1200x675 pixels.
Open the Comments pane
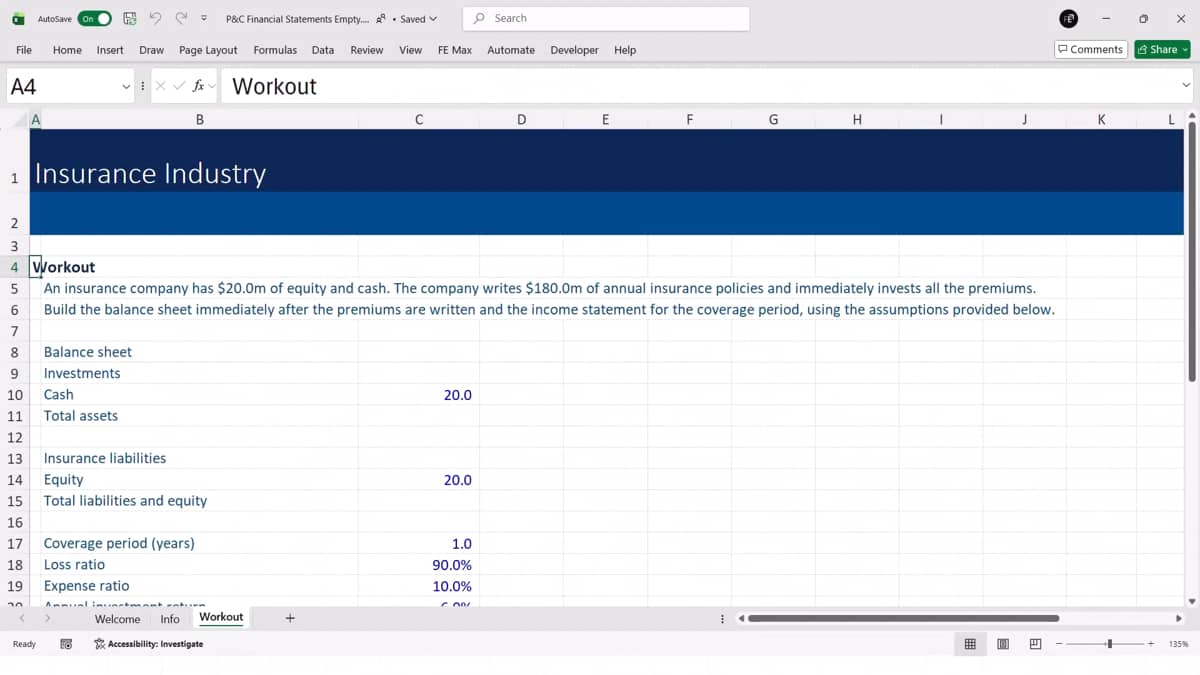[1091, 49]
